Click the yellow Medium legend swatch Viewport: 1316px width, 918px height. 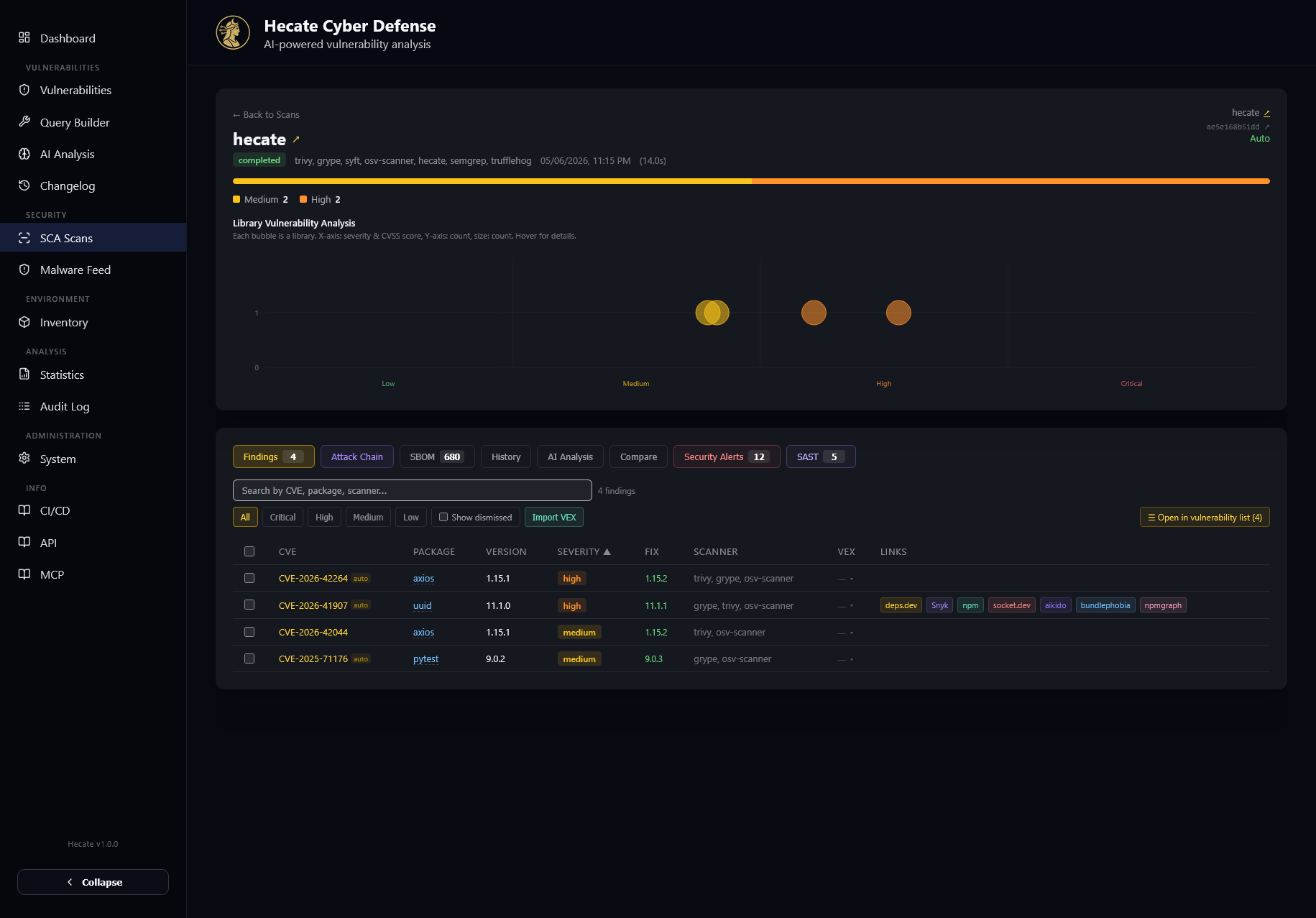pos(236,199)
